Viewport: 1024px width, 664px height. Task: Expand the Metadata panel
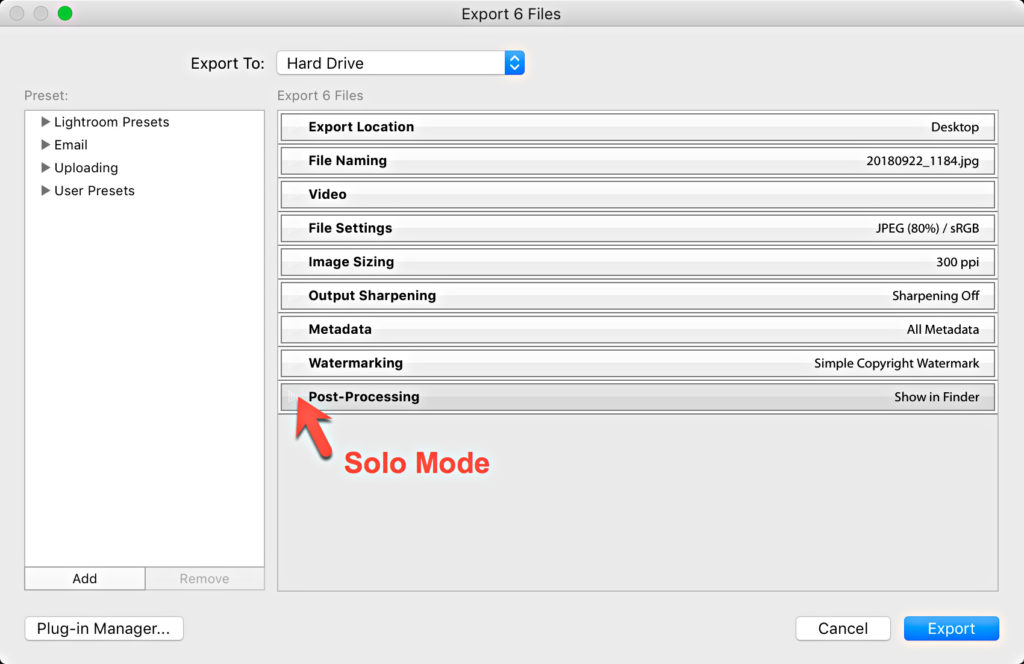[x=637, y=329]
